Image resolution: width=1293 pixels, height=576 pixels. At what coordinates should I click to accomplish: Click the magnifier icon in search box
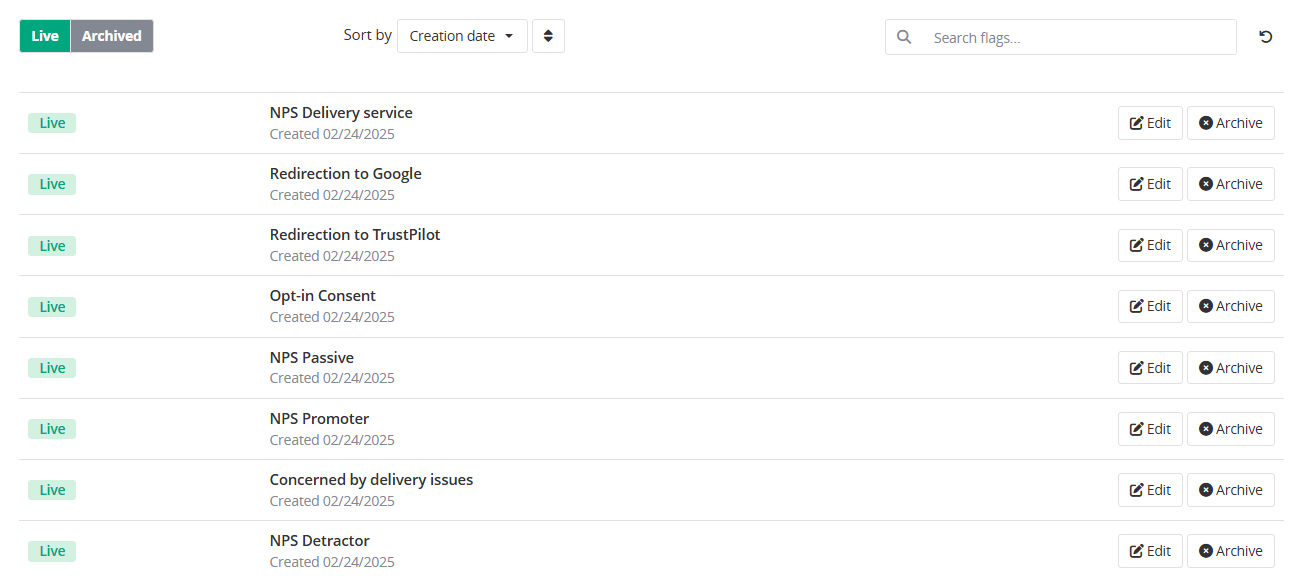click(904, 37)
